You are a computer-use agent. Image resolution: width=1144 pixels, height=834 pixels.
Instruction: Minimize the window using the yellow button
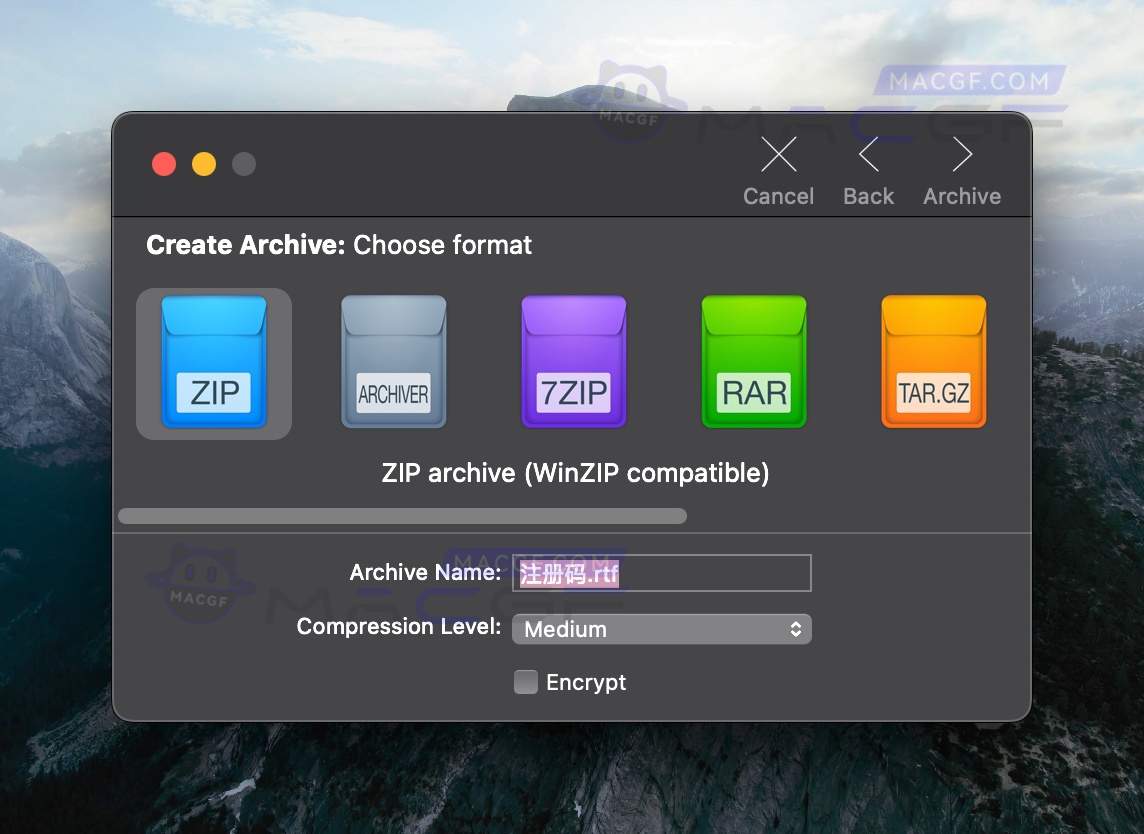tap(204, 164)
